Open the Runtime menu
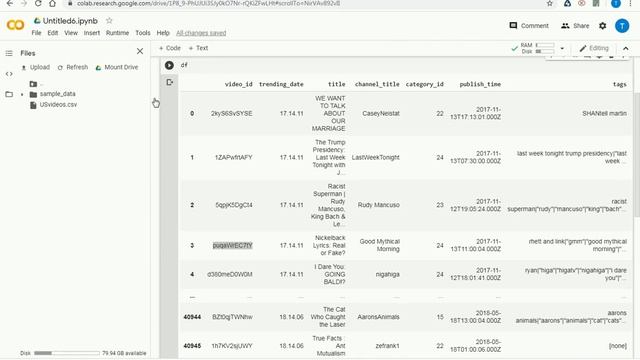640x360 pixels. click(x=118, y=33)
